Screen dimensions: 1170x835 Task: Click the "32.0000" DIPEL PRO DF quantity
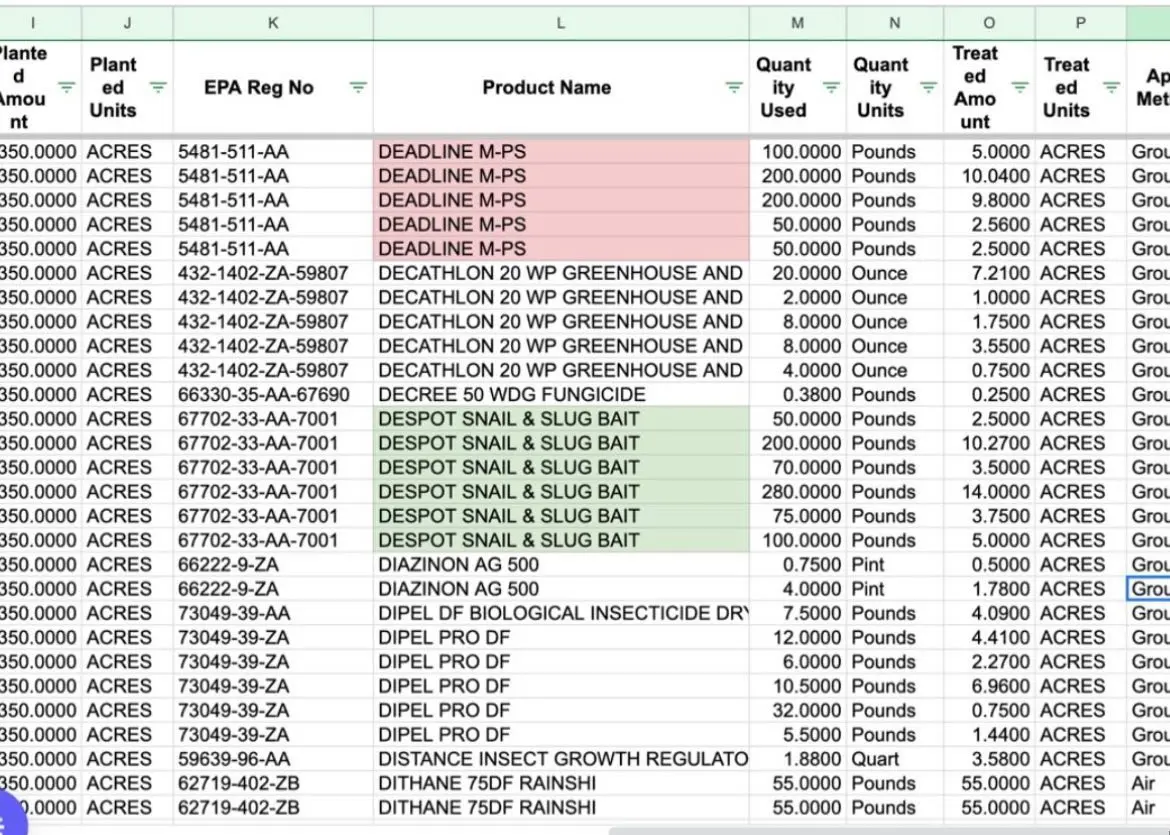point(798,710)
